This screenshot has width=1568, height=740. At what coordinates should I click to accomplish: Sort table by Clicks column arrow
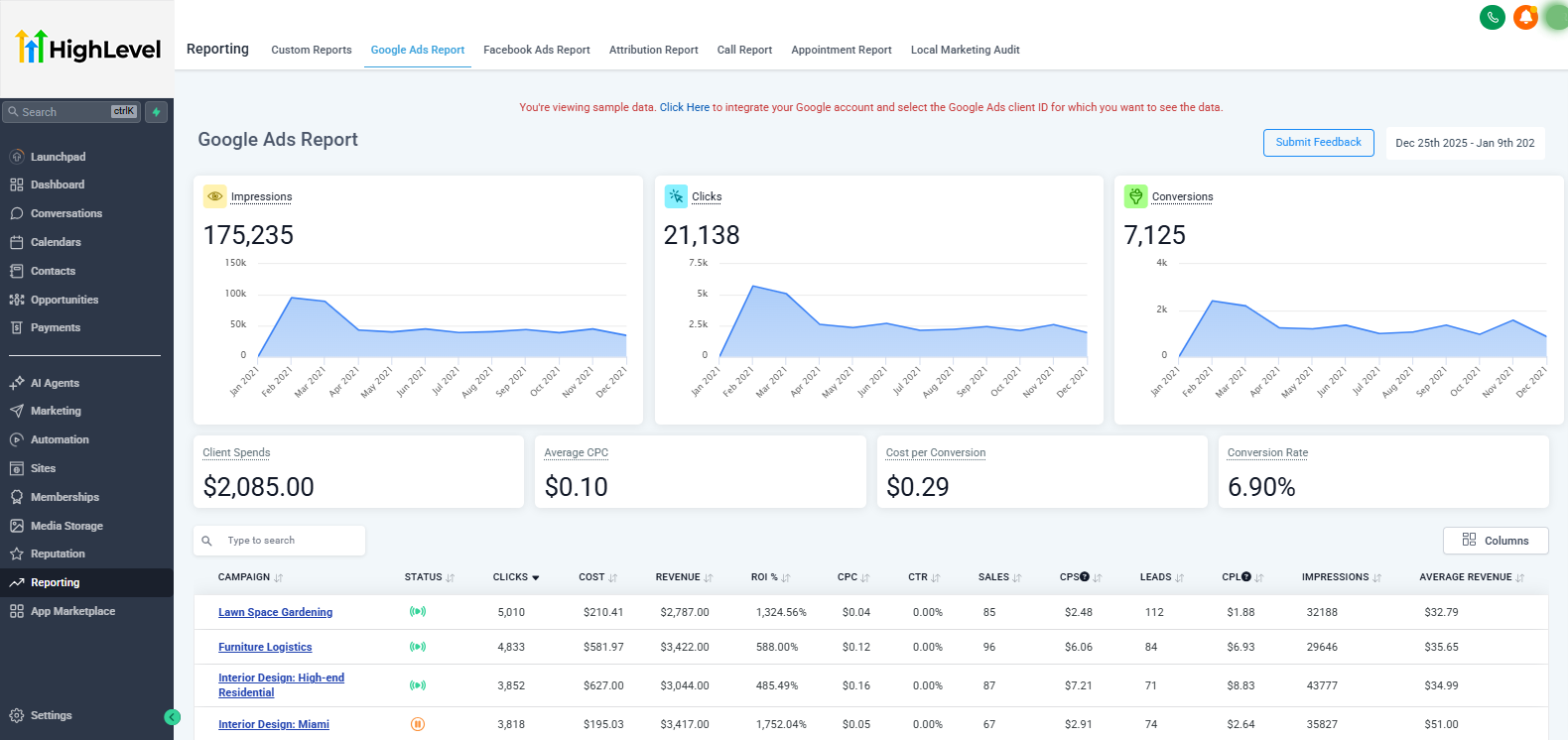tap(536, 577)
